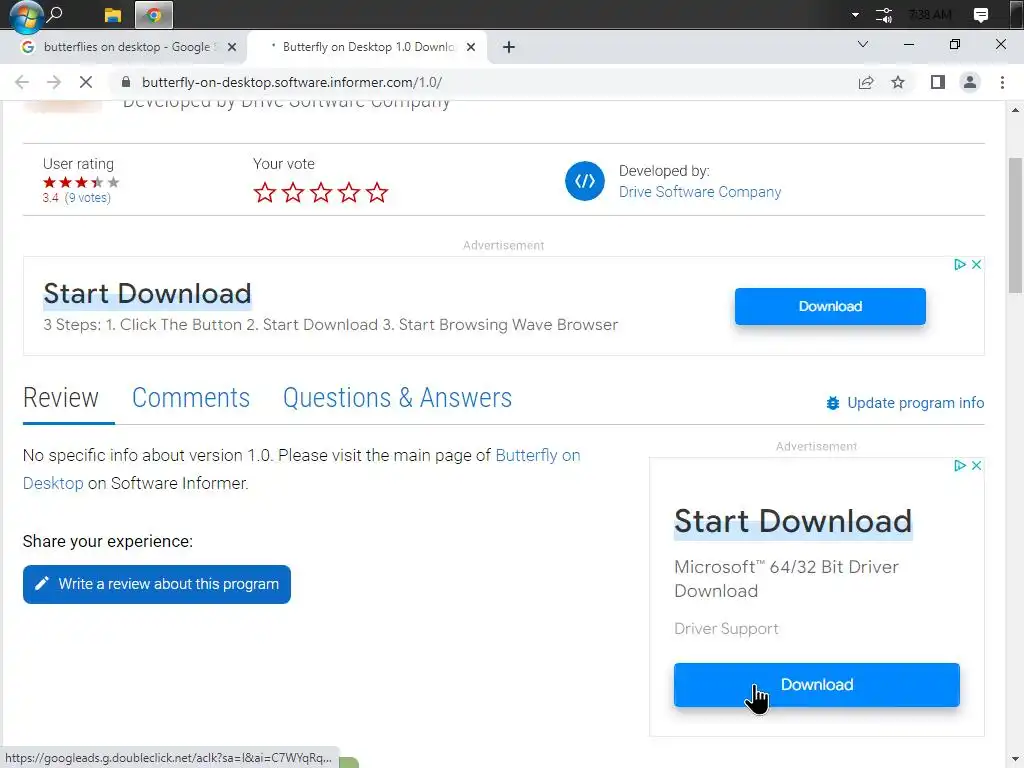This screenshot has height=768, width=1024.
Task: Open the tab search chevron
Action: [x=863, y=44]
